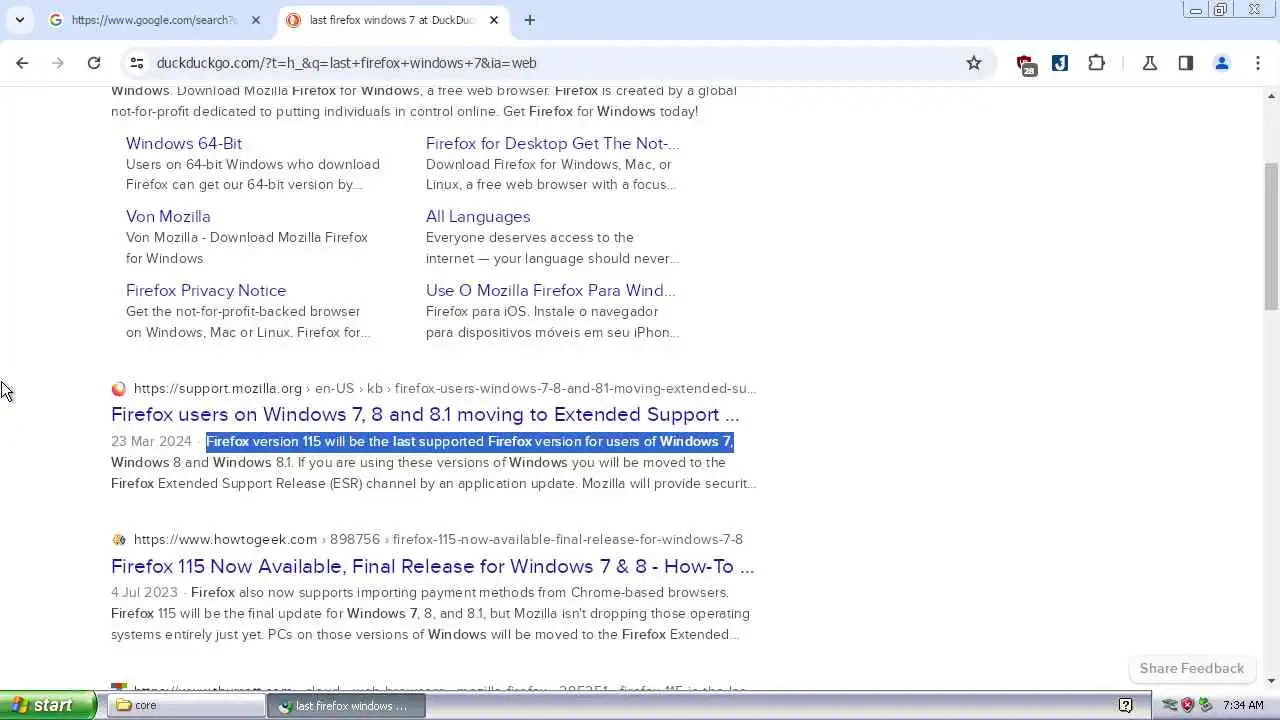Switch to the core folder taskbar button

(186, 705)
